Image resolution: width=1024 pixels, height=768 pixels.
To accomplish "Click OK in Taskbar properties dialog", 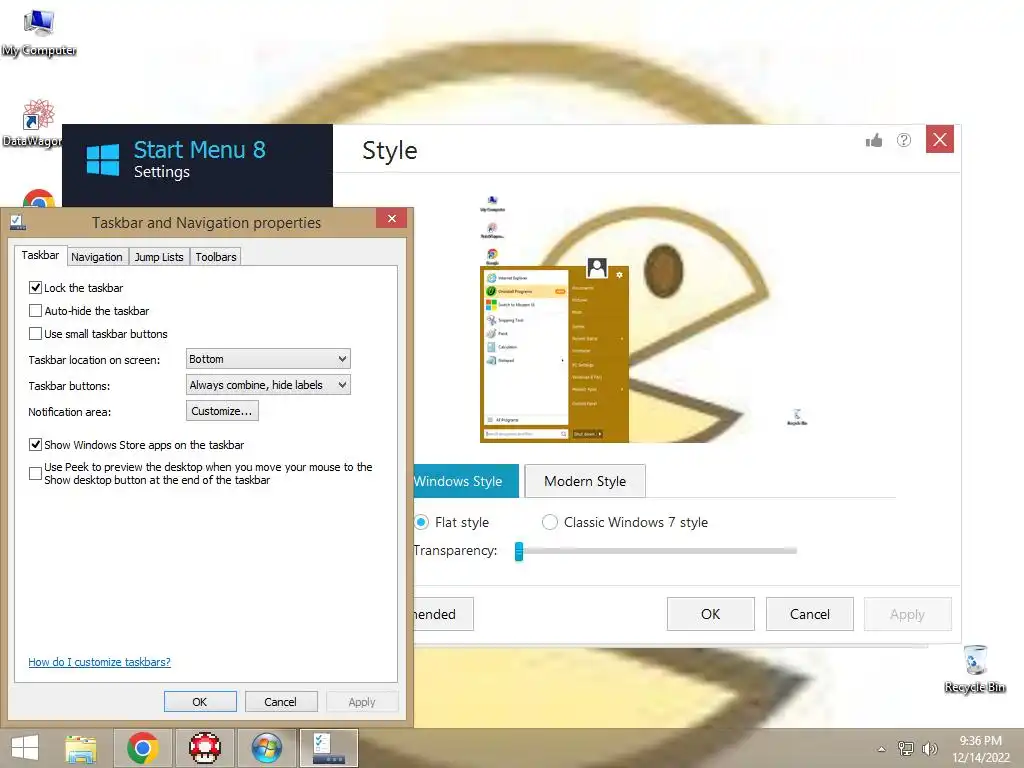I will click(200, 701).
